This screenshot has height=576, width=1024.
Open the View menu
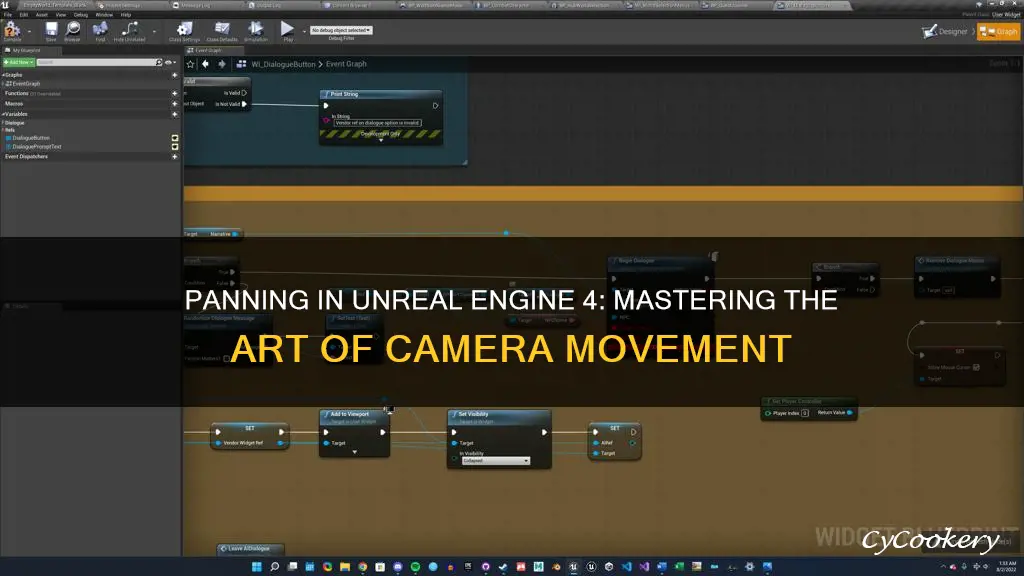pos(61,14)
